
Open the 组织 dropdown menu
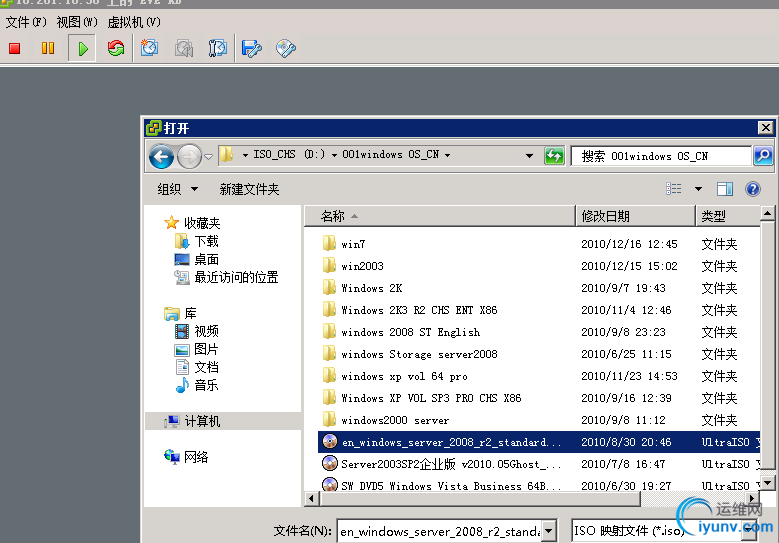(177, 189)
